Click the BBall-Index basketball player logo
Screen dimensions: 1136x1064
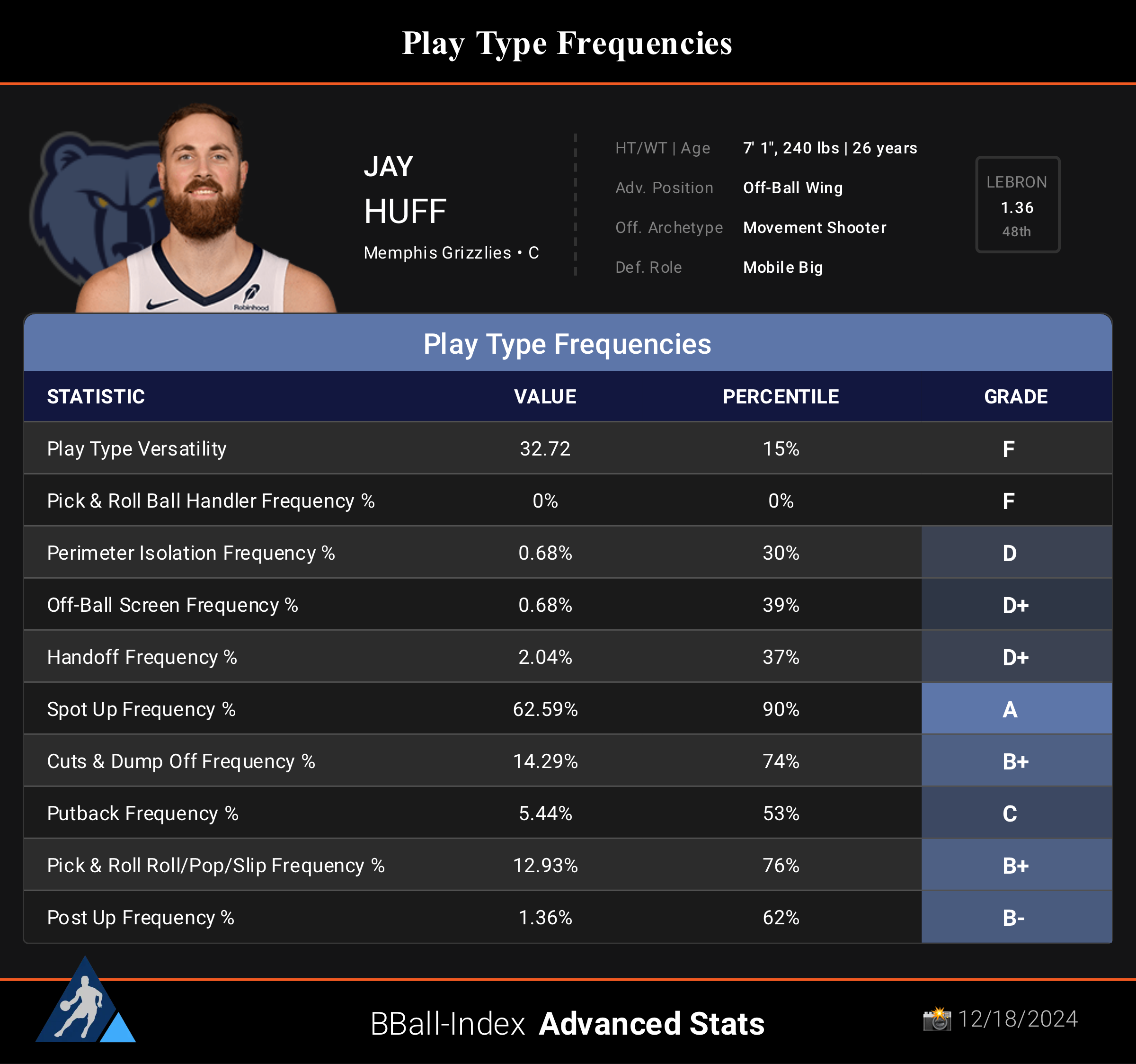click(85, 1004)
